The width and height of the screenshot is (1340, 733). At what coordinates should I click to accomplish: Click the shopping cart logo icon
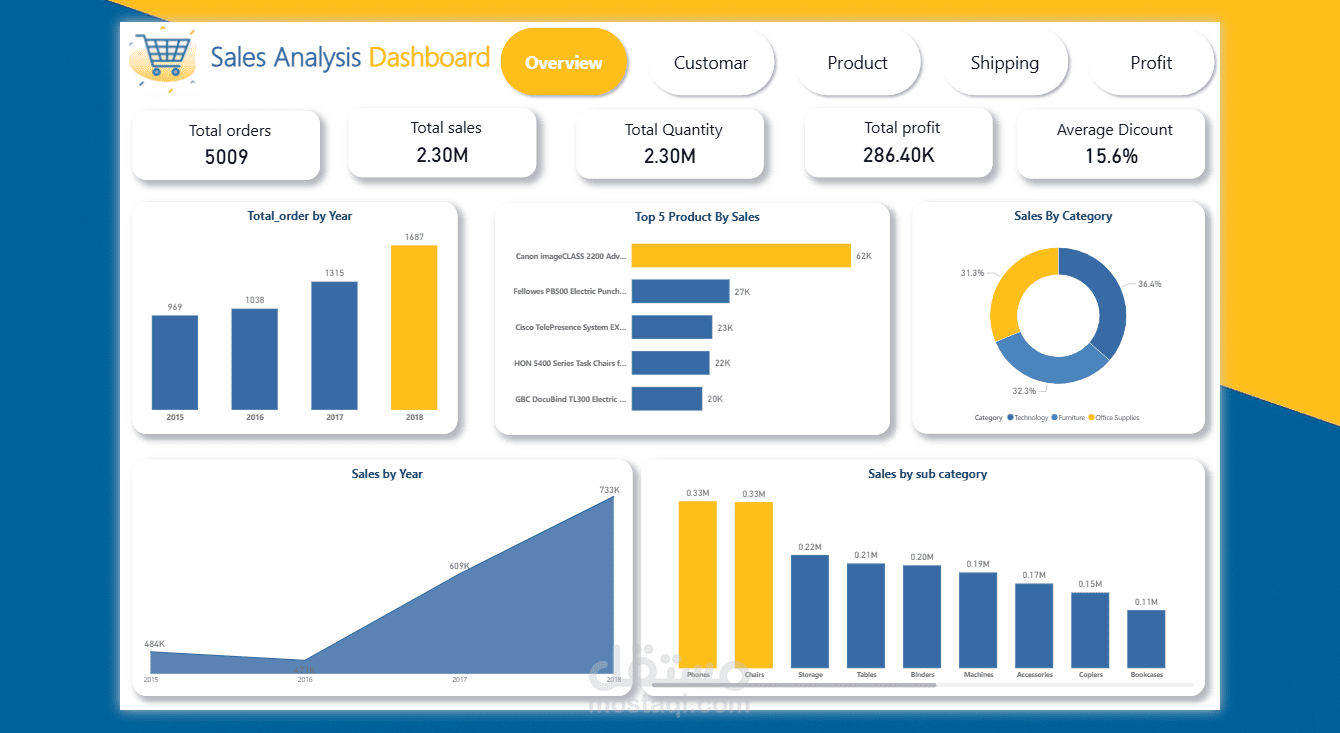(163, 58)
